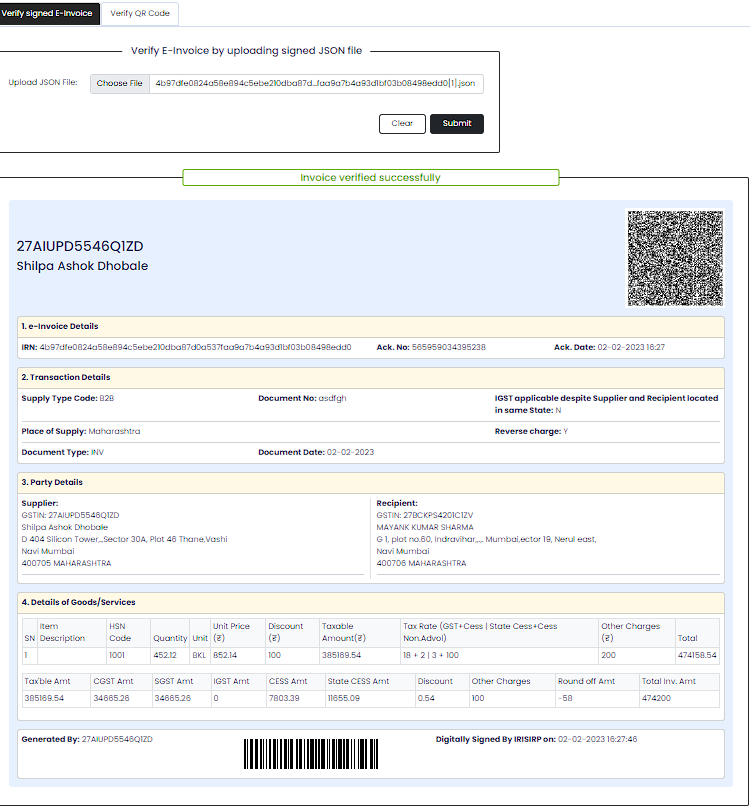Click the supplier GSTIN 27AIUPD5546Q1ZD heading
Image resolution: width=750 pixels, height=807 pixels.
pyautogui.click(x=80, y=246)
